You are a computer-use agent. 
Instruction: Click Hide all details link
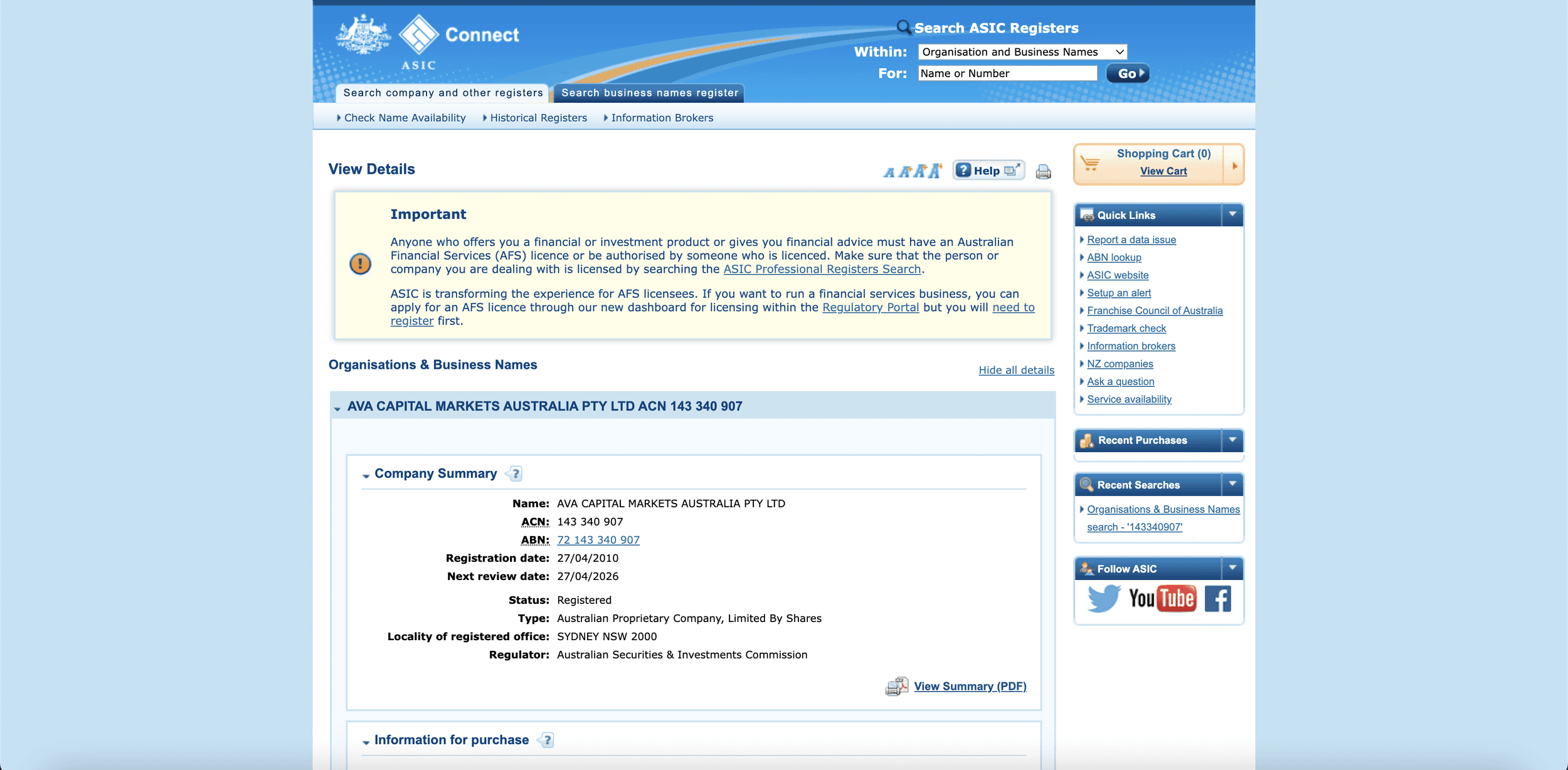click(1016, 370)
